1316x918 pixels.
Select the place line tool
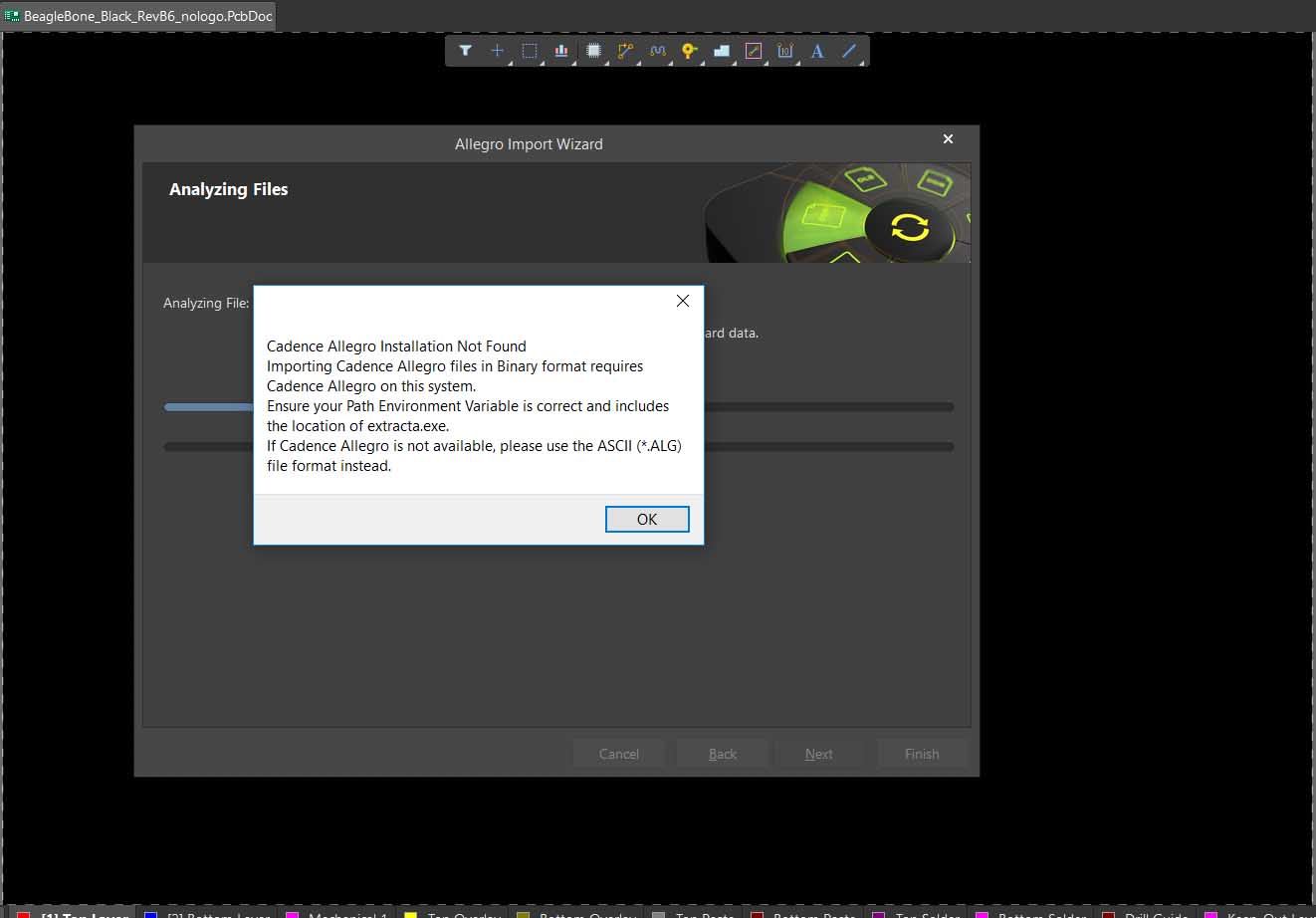click(849, 51)
